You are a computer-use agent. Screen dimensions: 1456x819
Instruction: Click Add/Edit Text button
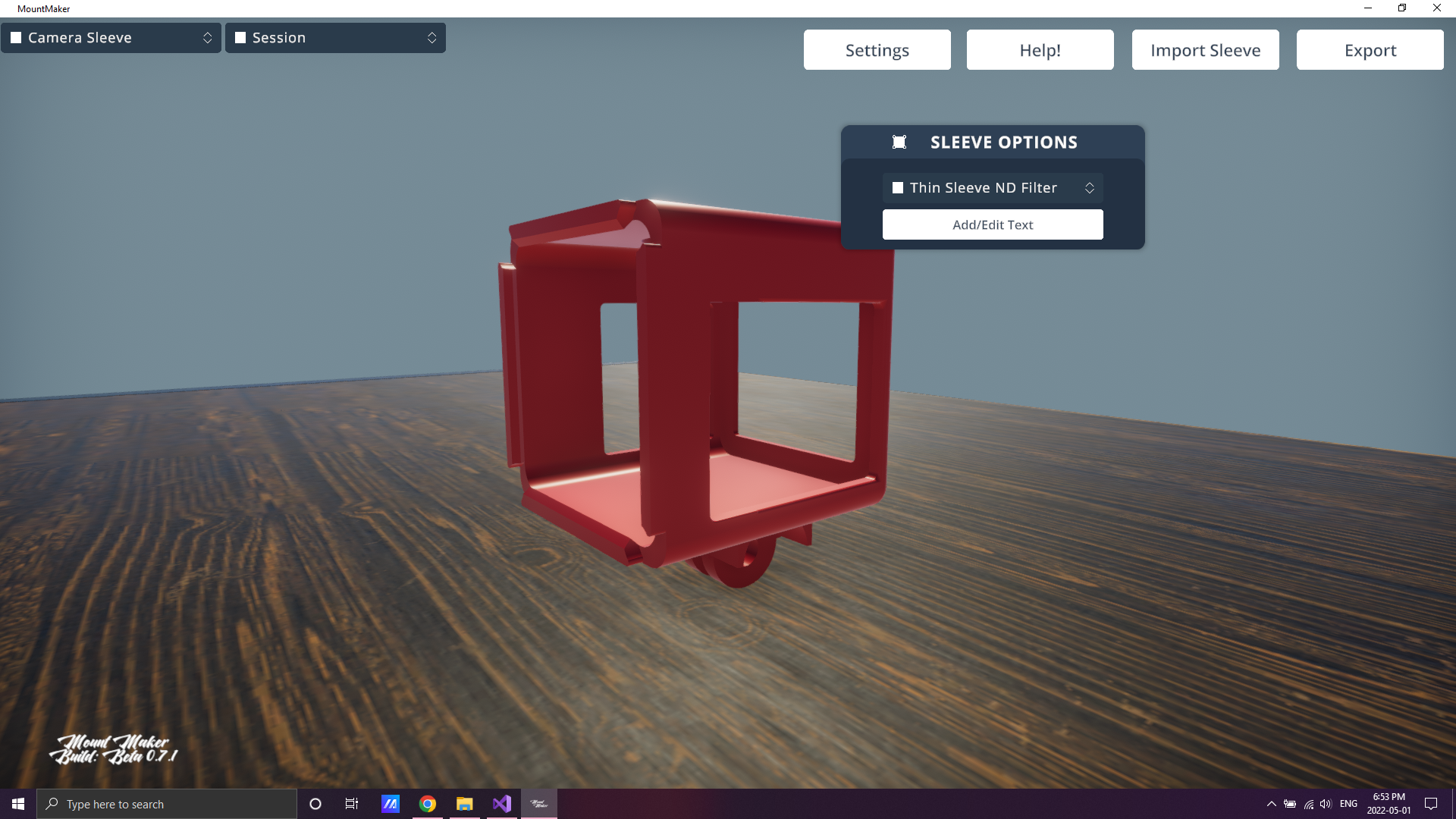[x=993, y=224]
